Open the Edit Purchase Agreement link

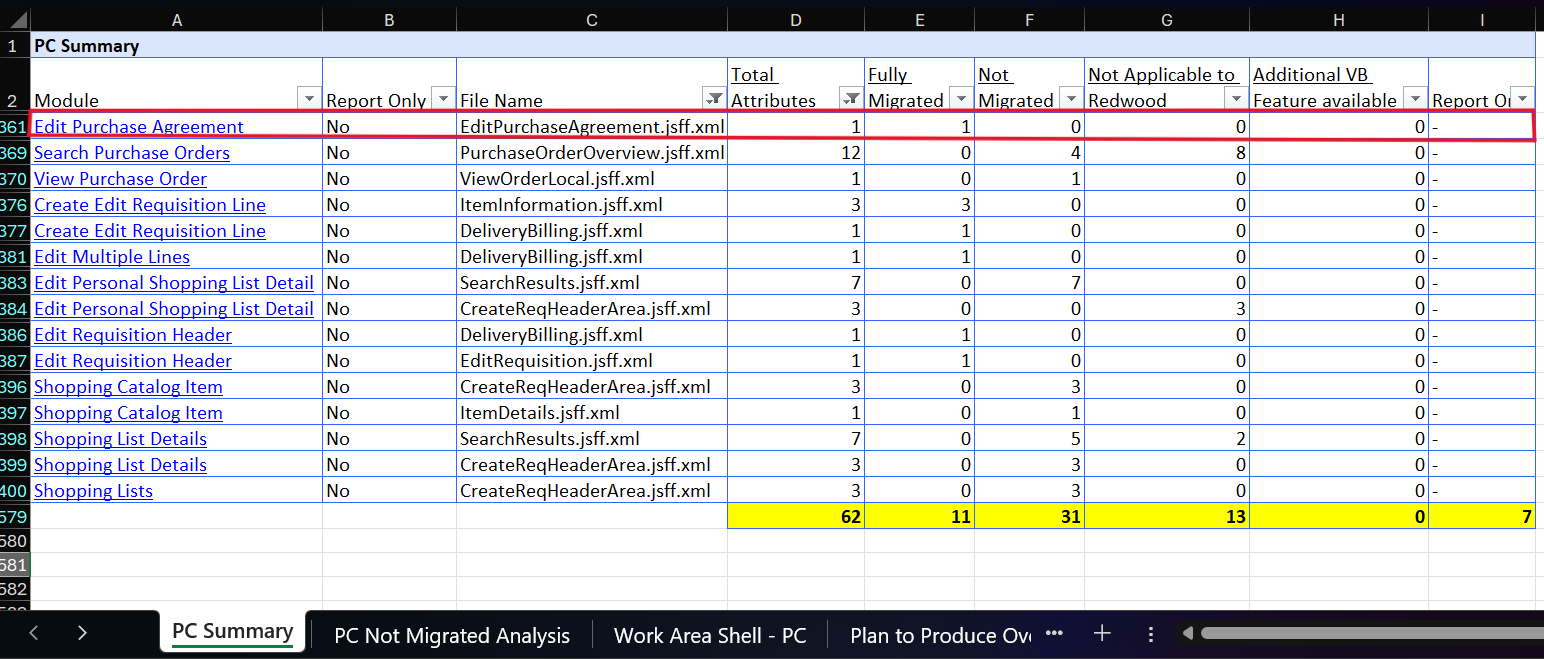(139, 127)
